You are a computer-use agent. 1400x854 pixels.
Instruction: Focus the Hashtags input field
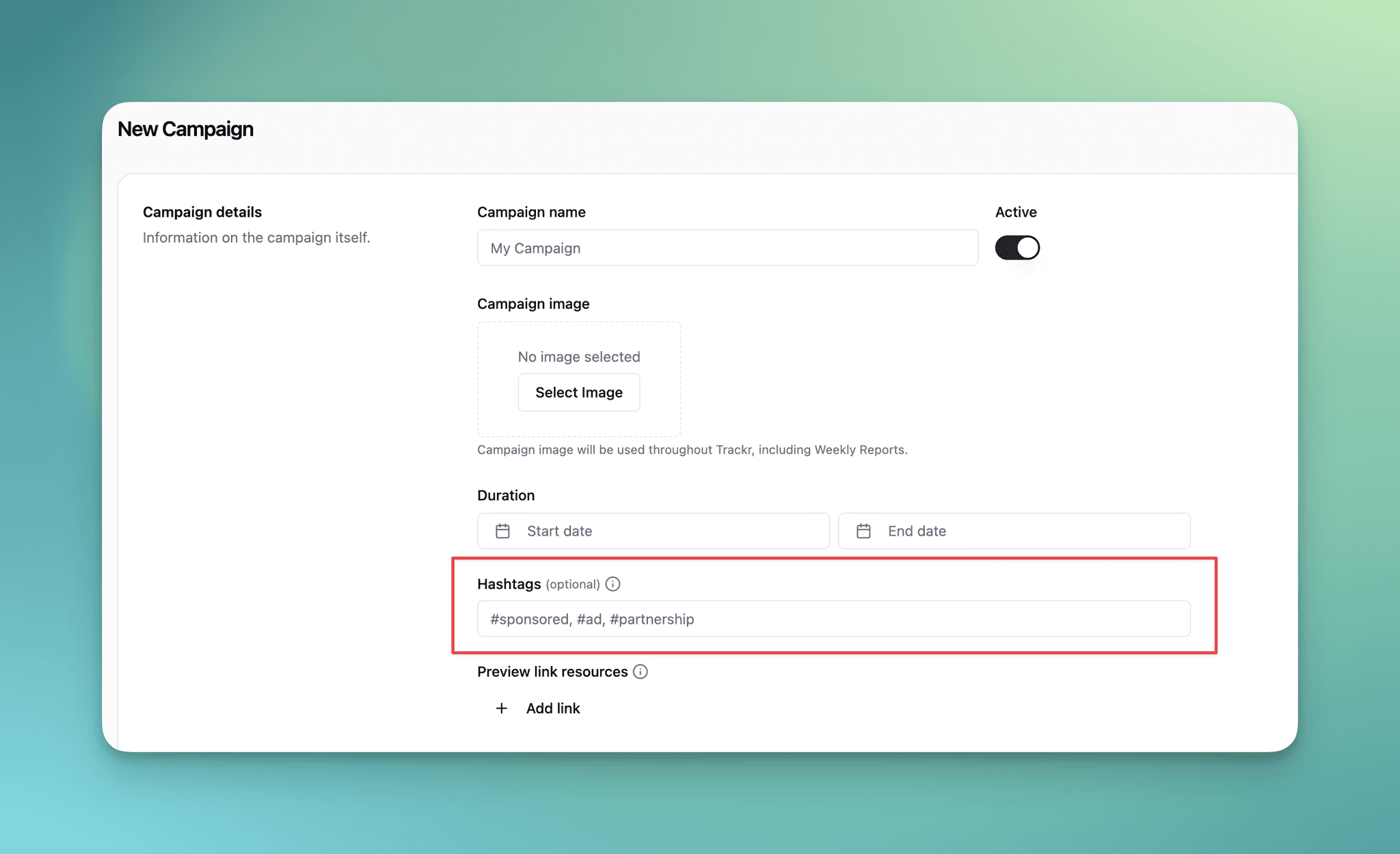tap(833, 619)
